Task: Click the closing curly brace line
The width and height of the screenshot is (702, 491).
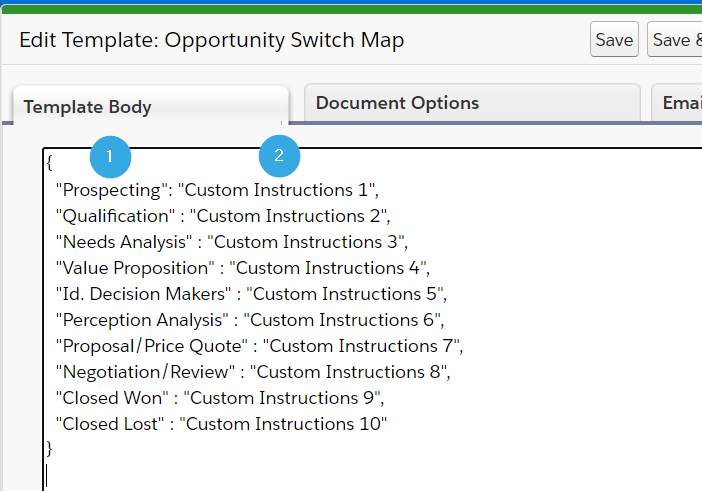Action: click(49, 448)
